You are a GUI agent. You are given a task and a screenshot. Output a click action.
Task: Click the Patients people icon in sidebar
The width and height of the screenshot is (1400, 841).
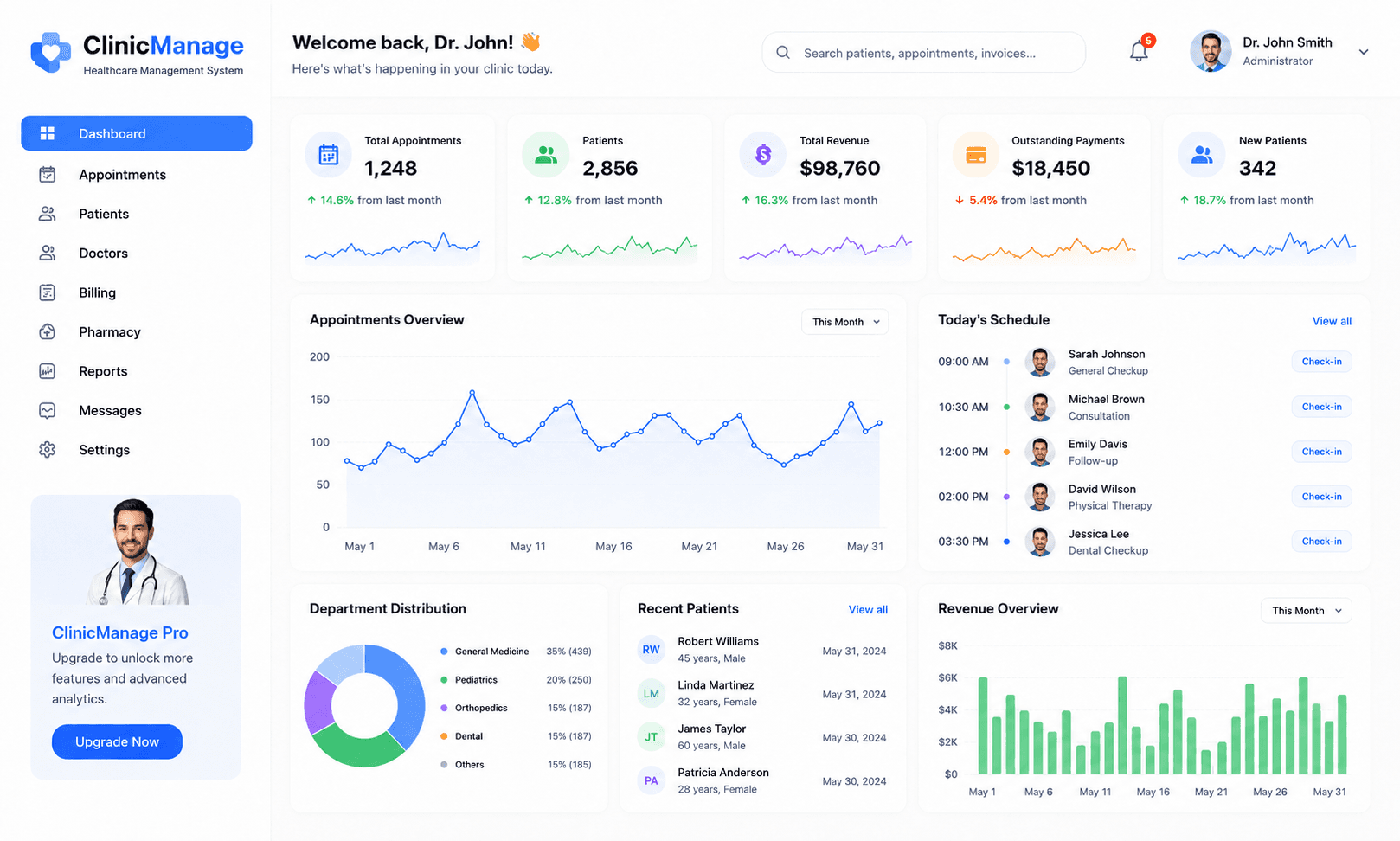click(x=48, y=214)
